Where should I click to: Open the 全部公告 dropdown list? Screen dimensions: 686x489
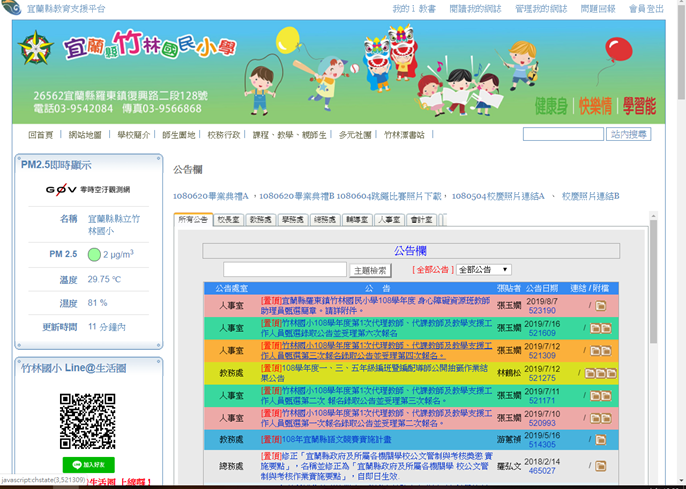coord(484,270)
